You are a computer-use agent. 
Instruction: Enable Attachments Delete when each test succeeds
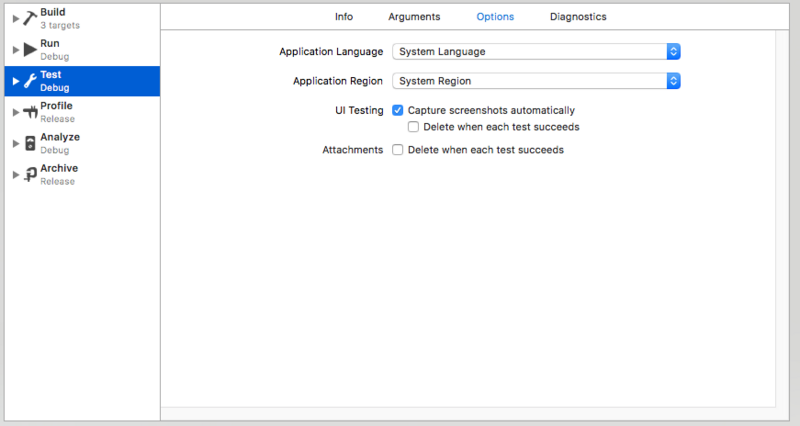[x=397, y=149]
